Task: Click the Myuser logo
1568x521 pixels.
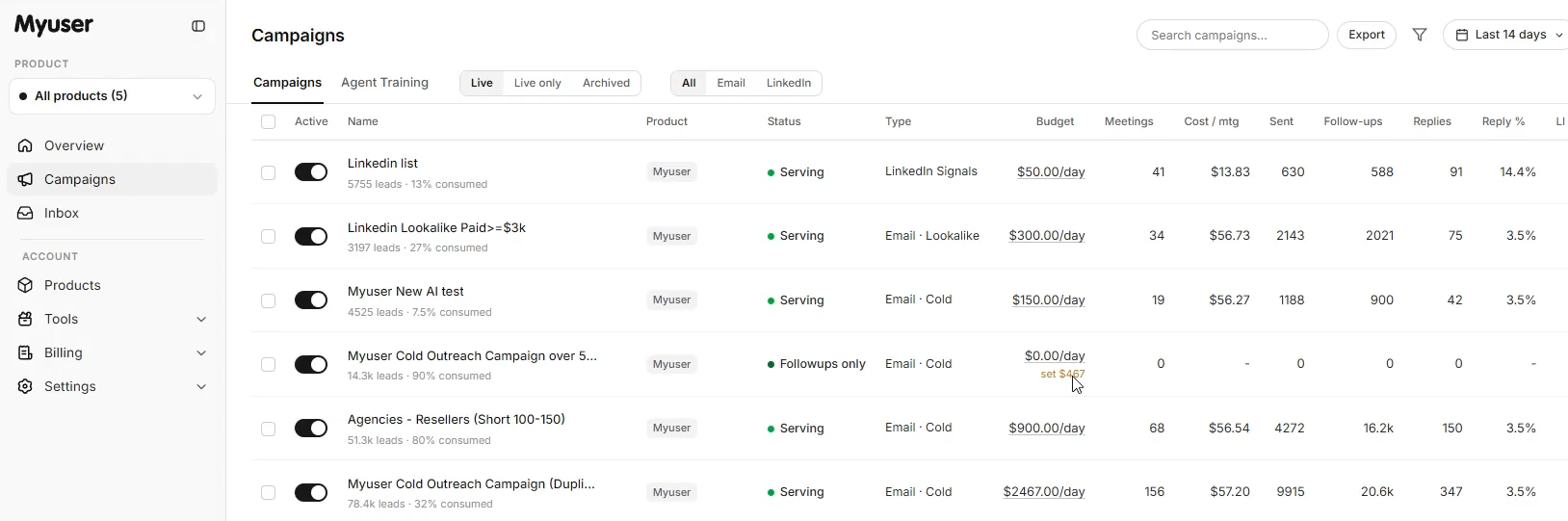Action: click(54, 26)
